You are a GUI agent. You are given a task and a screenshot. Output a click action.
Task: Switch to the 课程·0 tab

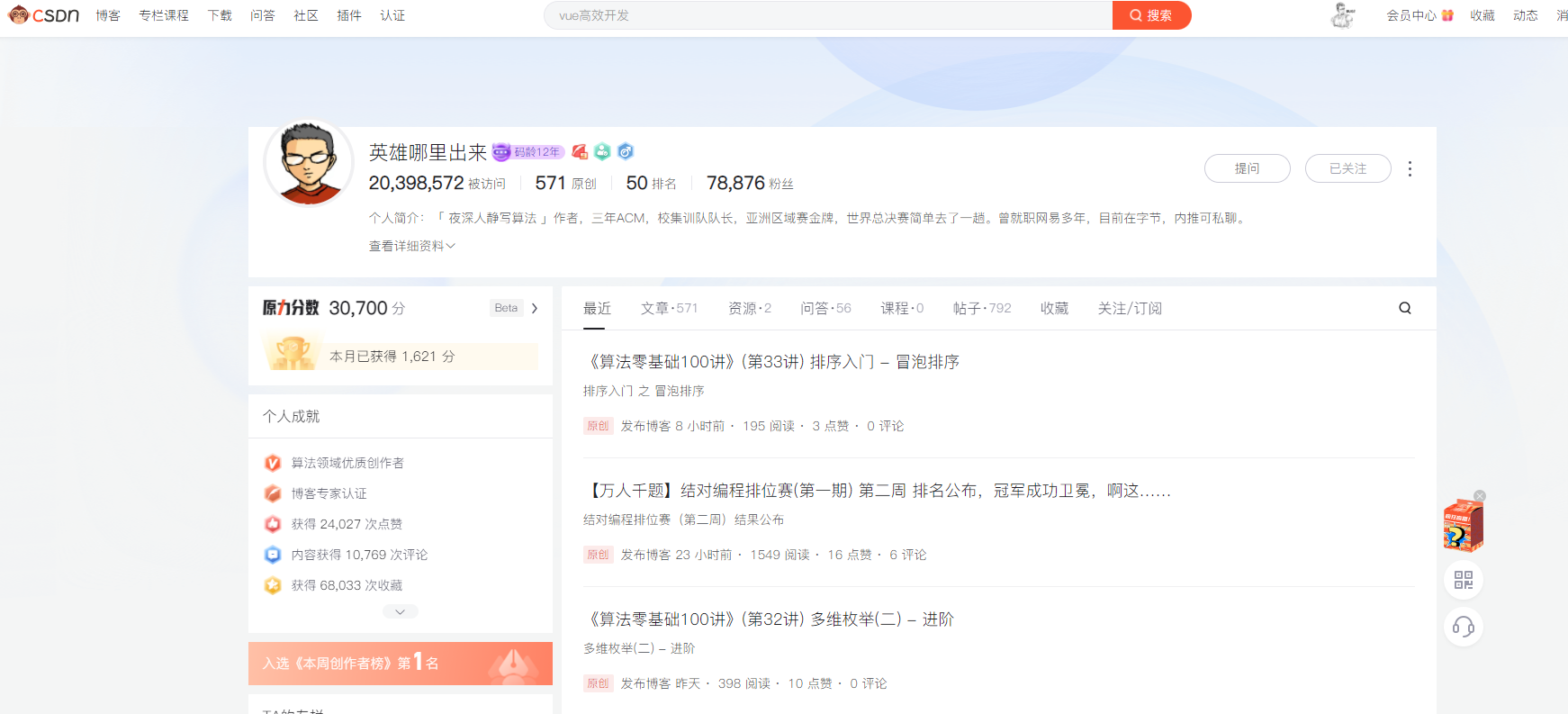[902, 308]
